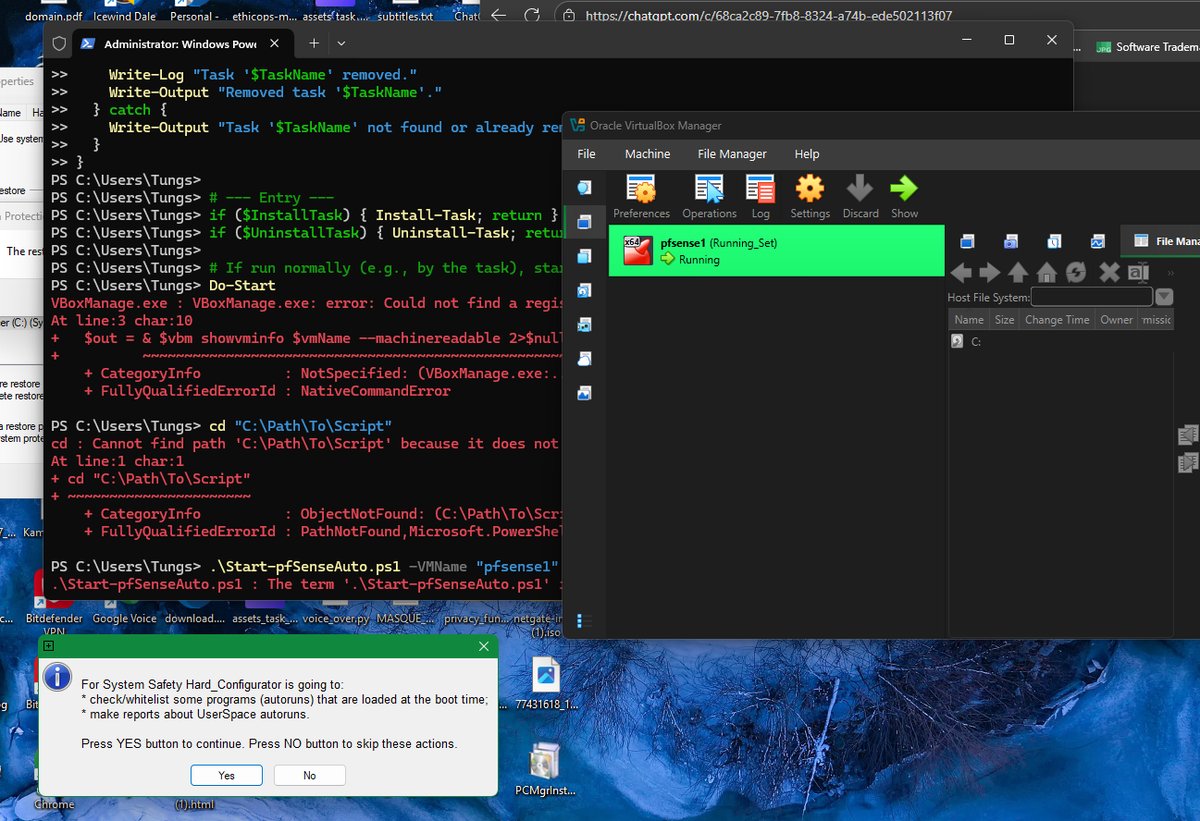Open the Operations toolbar icon in VirtualBox
This screenshot has height=821, width=1200.
[x=709, y=196]
